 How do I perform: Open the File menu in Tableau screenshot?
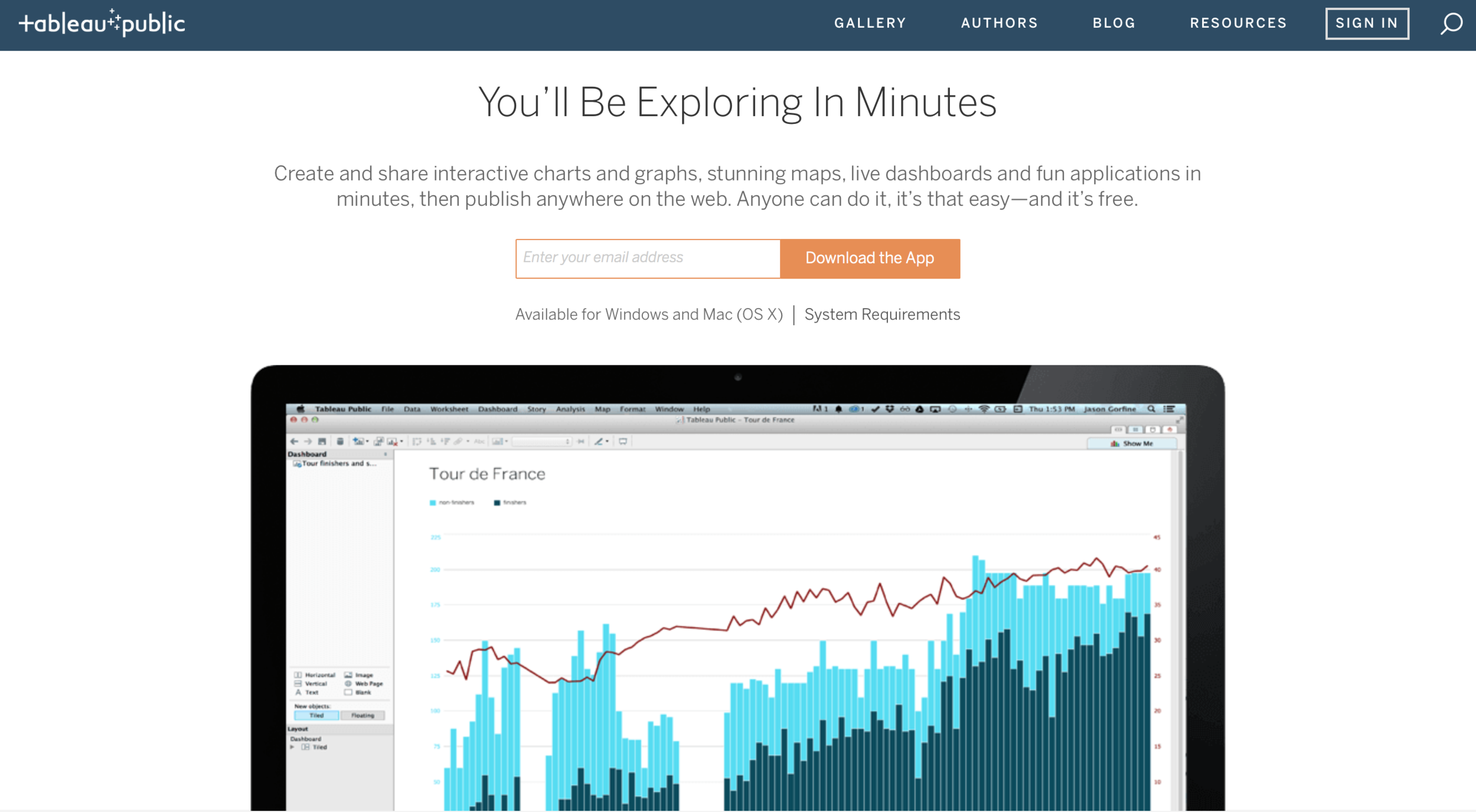387,409
